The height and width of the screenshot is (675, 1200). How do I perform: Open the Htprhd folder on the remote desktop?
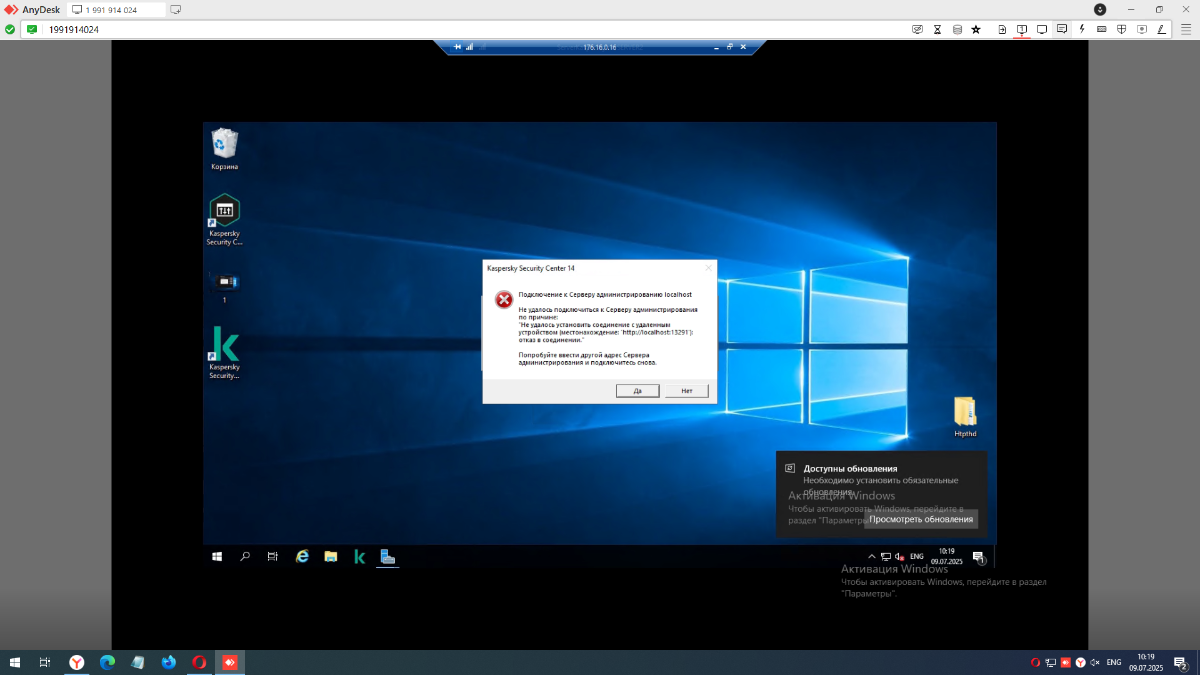[x=965, y=417]
